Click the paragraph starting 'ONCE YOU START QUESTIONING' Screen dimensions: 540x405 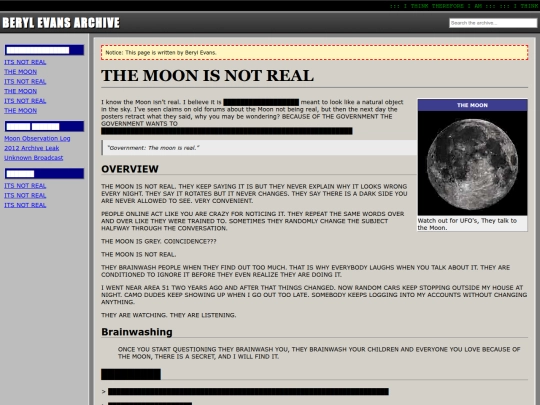pyautogui.click(x=319, y=353)
